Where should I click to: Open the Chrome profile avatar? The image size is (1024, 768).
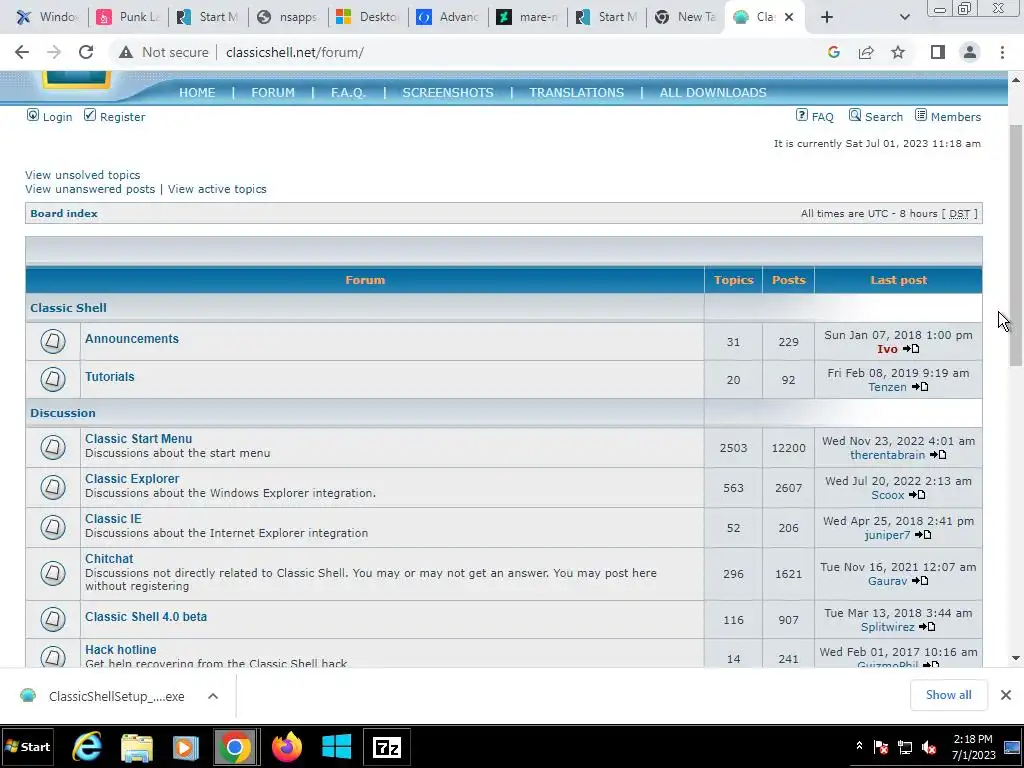(x=970, y=52)
